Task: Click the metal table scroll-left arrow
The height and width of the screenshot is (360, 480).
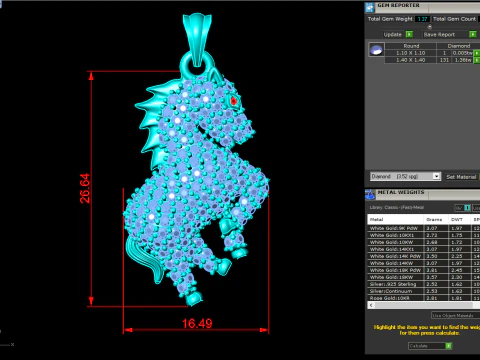Action: pyautogui.click(x=371, y=305)
